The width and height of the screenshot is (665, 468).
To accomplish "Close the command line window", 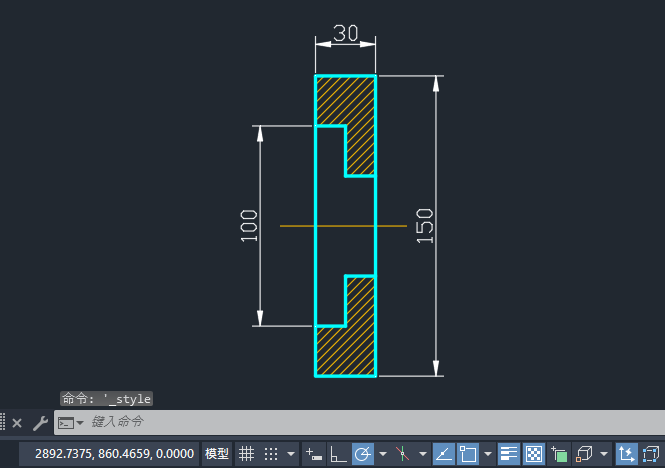I will click(17, 423).
